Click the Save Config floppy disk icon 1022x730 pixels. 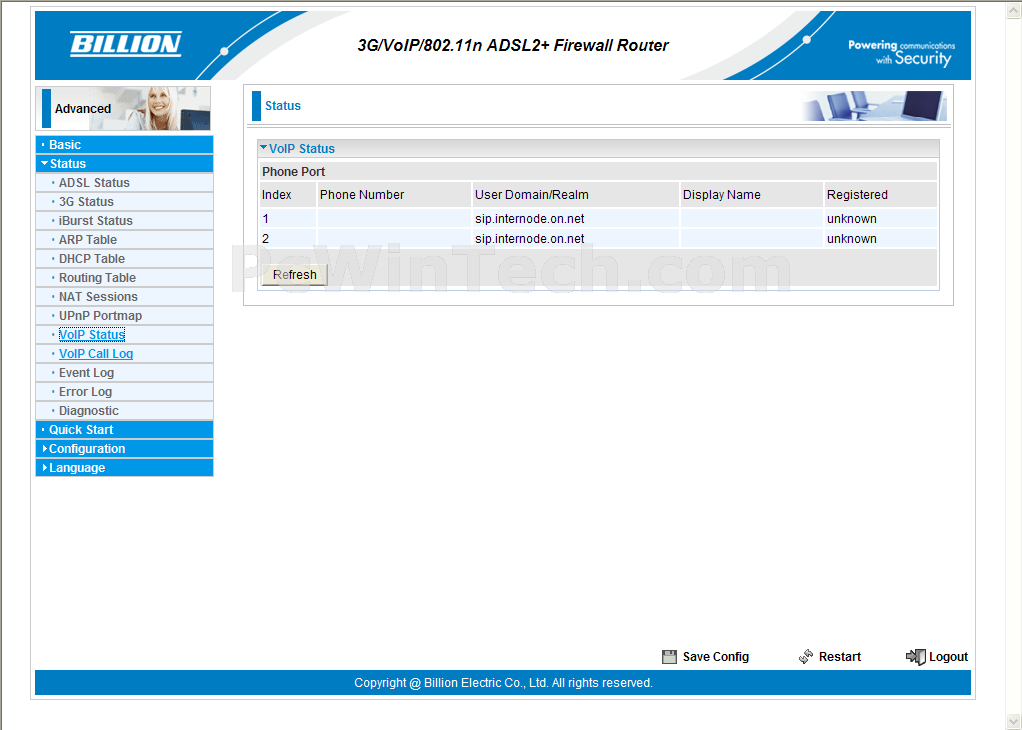[669, 657]
